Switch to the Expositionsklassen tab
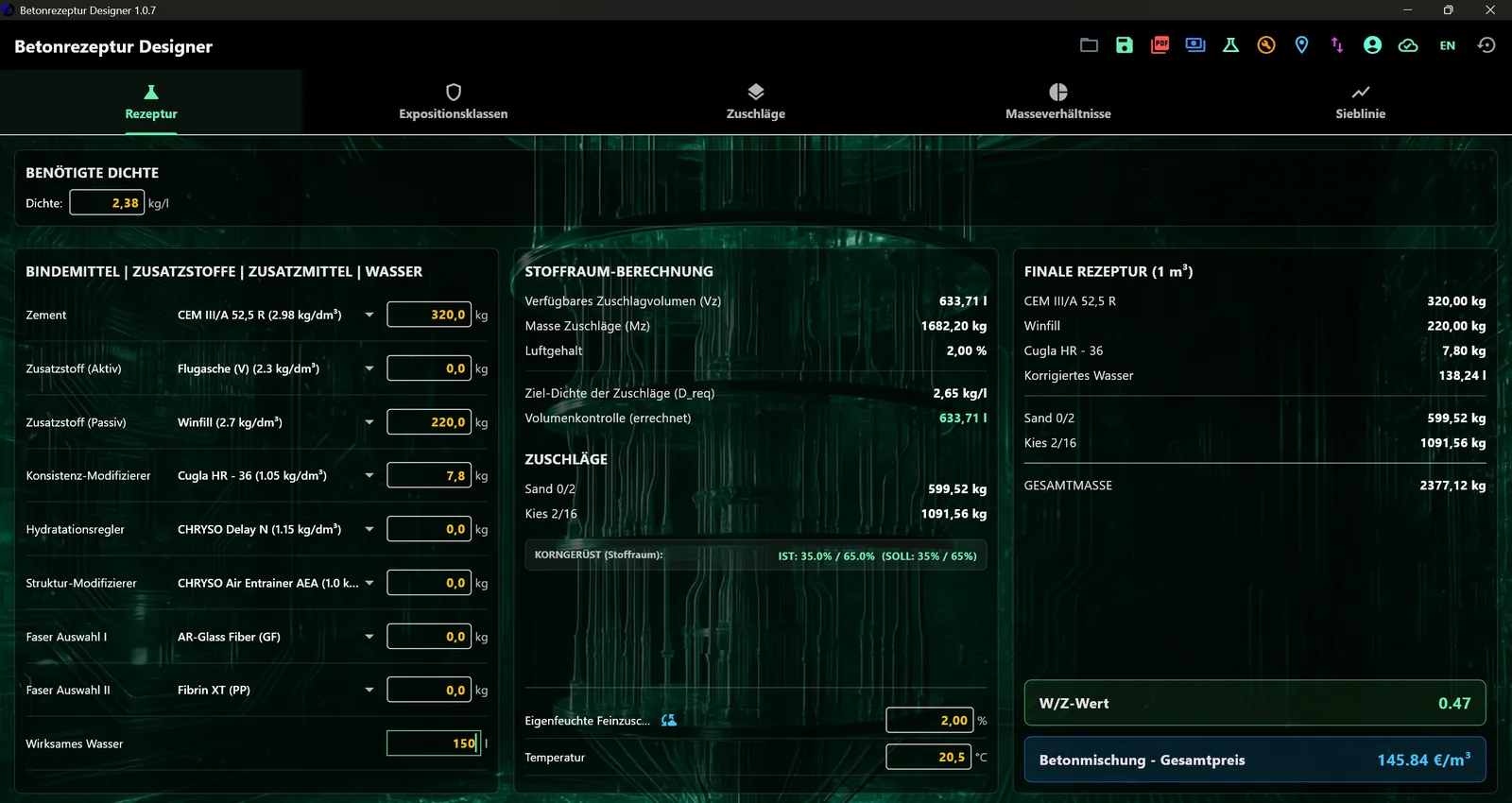1512x803 pixels. click(454, 102)
